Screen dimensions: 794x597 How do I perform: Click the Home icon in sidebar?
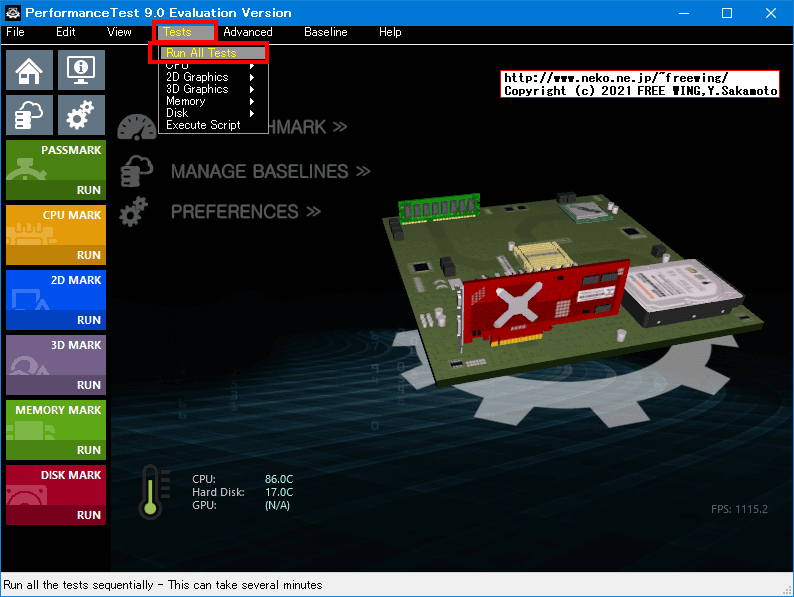tap(30, 70)
